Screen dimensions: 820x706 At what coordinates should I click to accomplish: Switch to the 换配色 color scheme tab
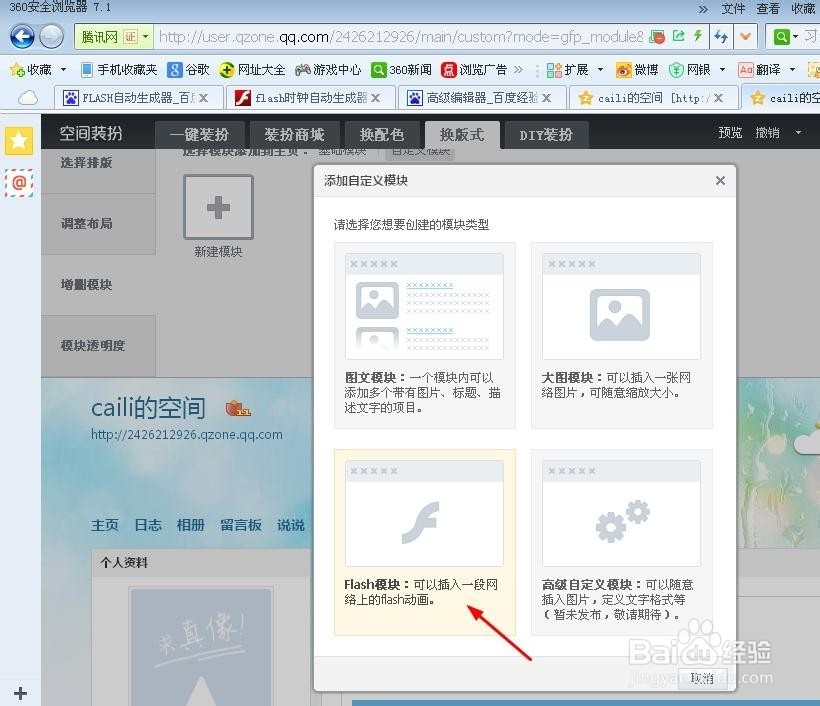coord(382,133)
